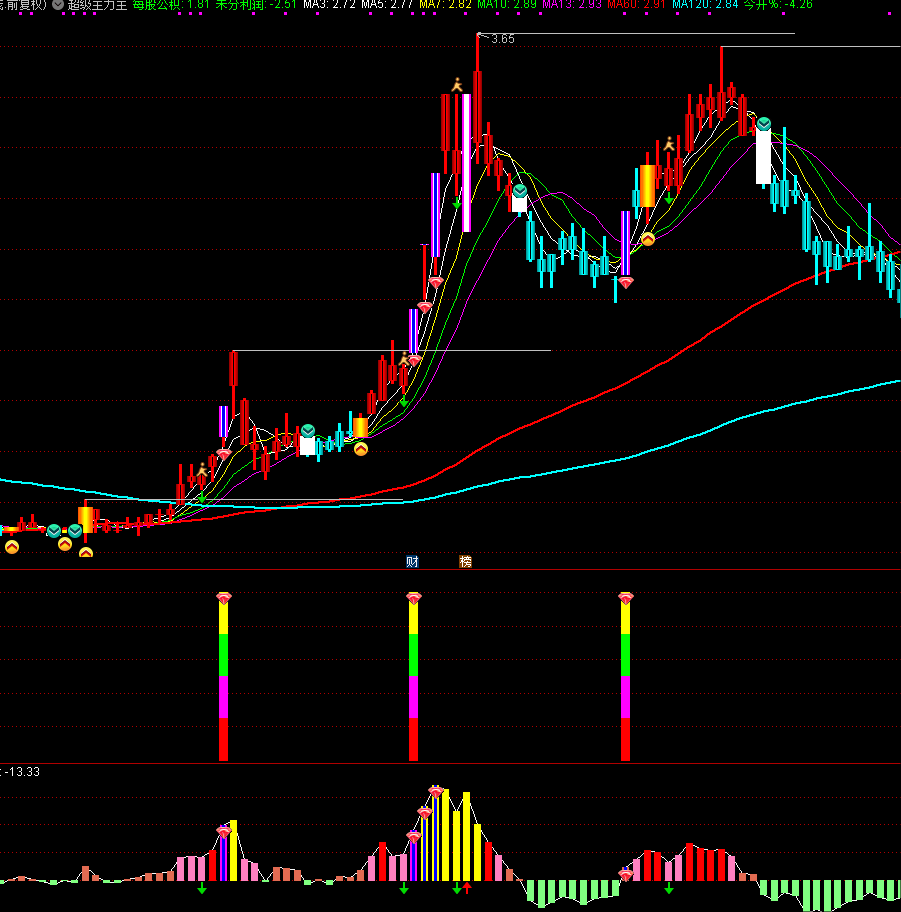Viewport: 901px width, 912px height.
Task: Select the MA3 moving average label
Action: pos(328,5)
